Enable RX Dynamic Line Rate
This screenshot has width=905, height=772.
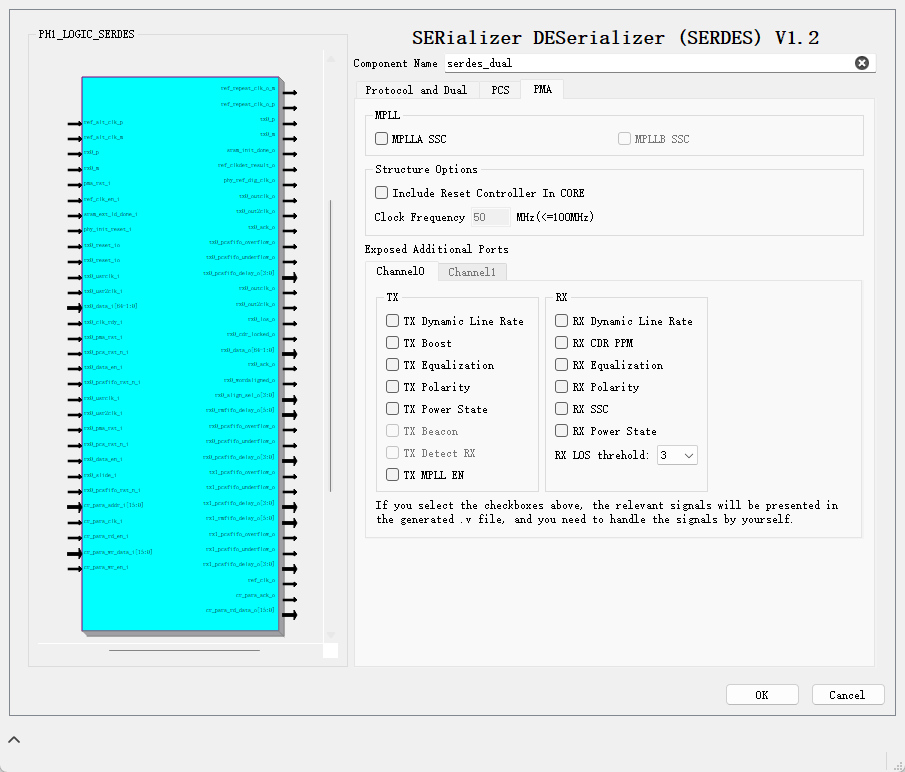click(x=562, y=321)
